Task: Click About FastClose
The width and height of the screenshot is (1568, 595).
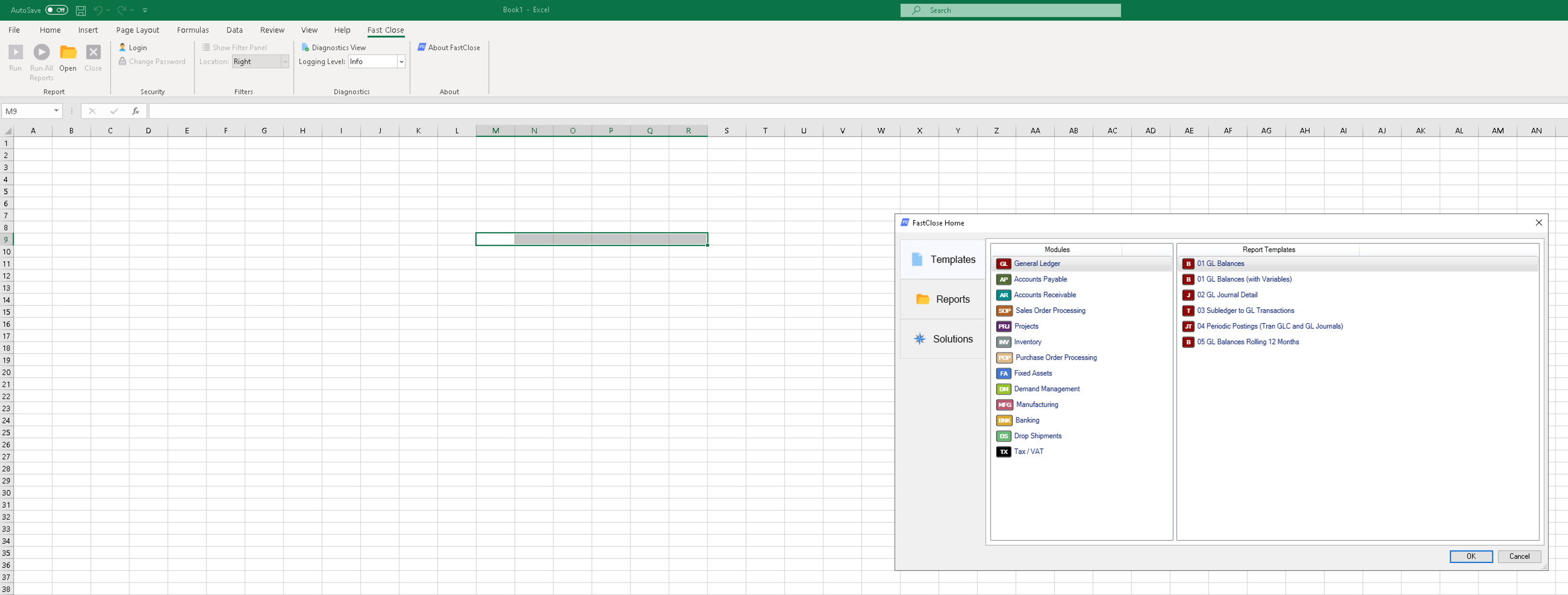Action: point(449,47)
